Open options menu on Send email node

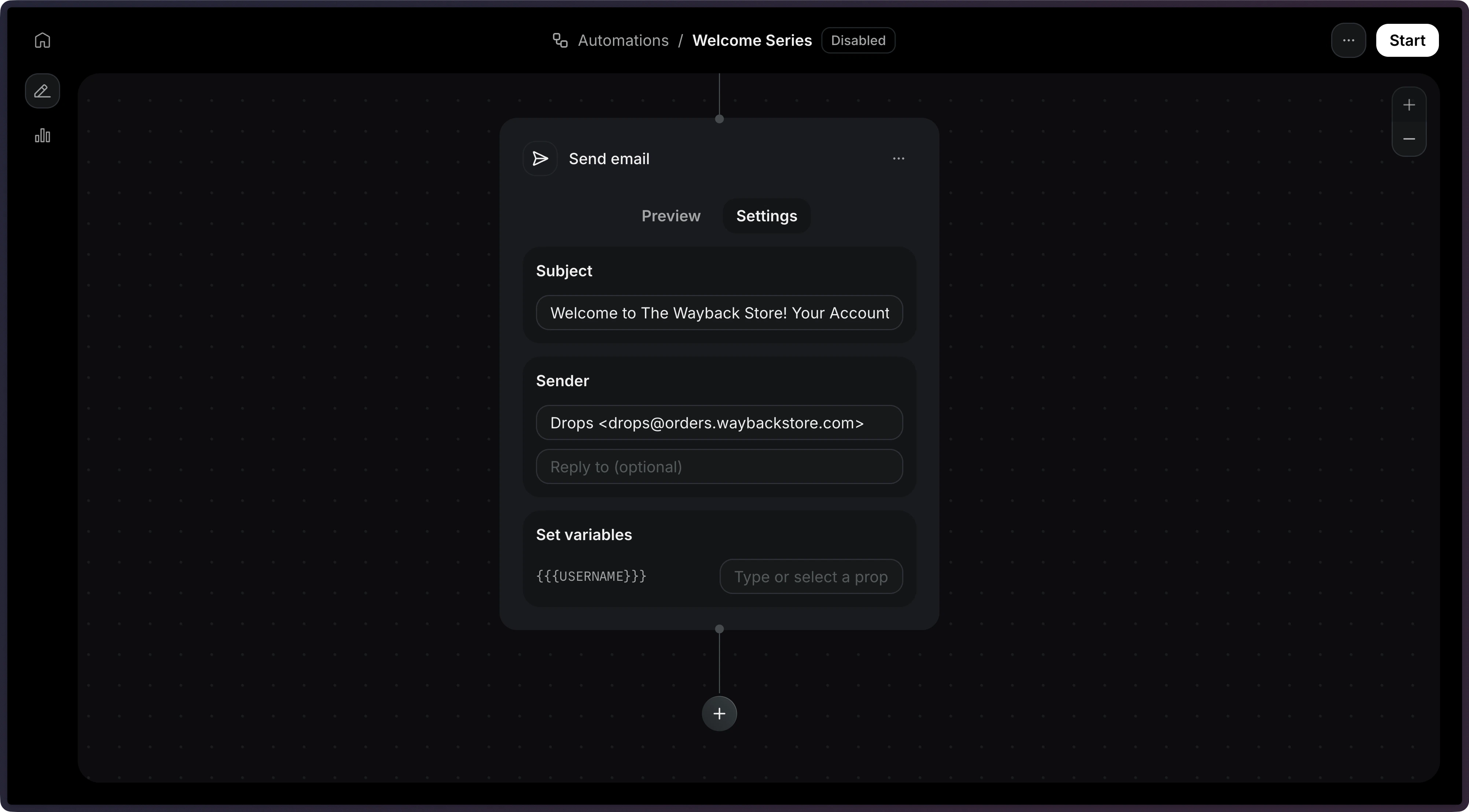tap(898, 158)
